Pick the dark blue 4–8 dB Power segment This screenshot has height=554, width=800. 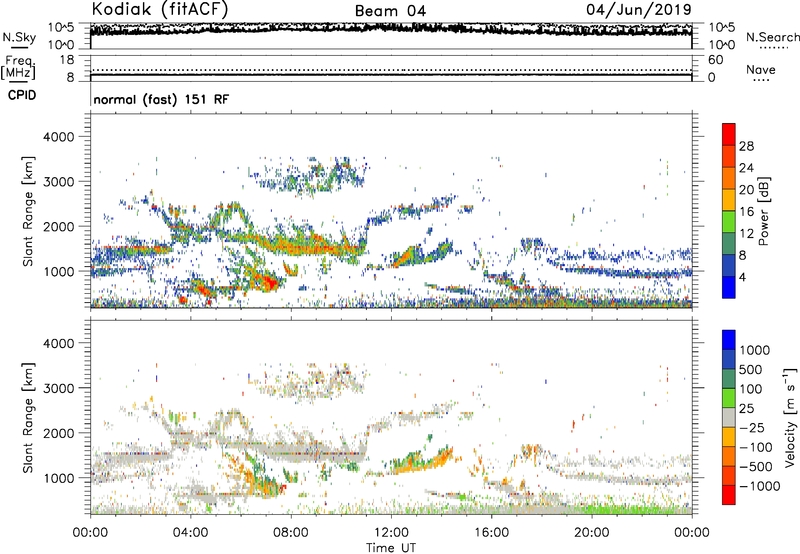coord(729,266)
